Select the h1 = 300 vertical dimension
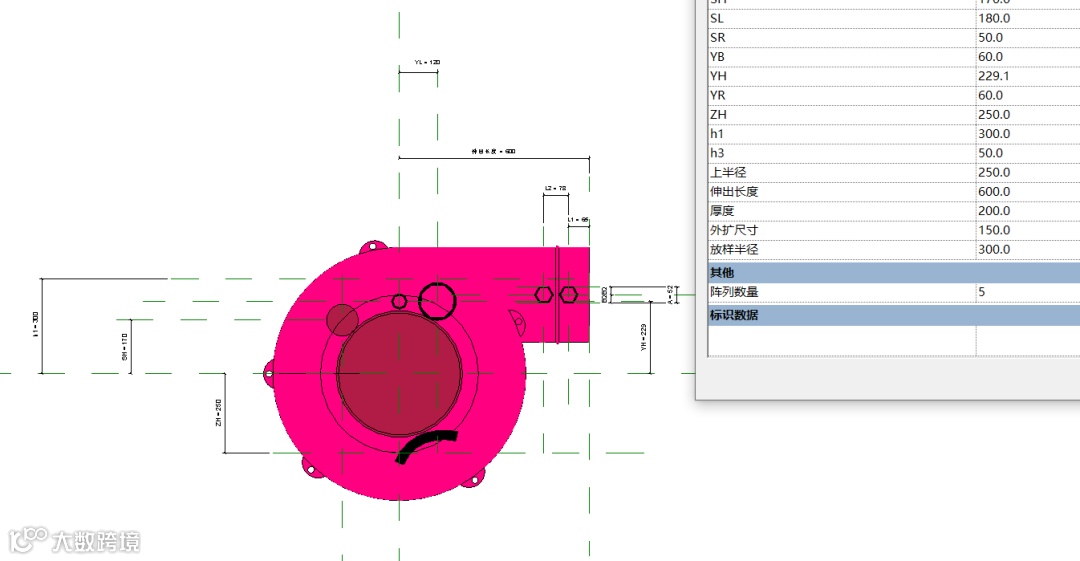 [36, 324]
